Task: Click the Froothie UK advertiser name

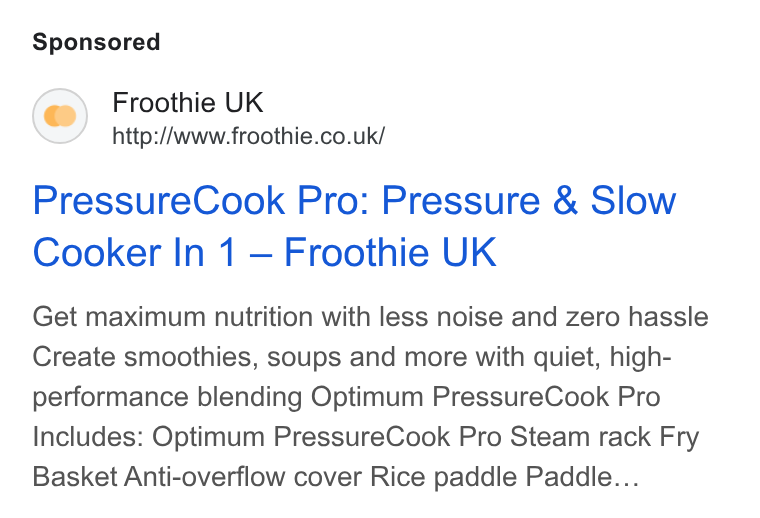Action: (188, 102)
